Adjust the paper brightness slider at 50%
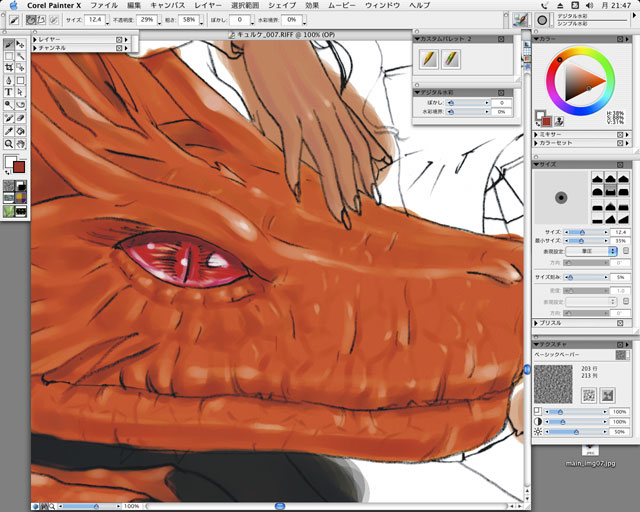Viewport: 640px width, 512px height. point(576,432)
